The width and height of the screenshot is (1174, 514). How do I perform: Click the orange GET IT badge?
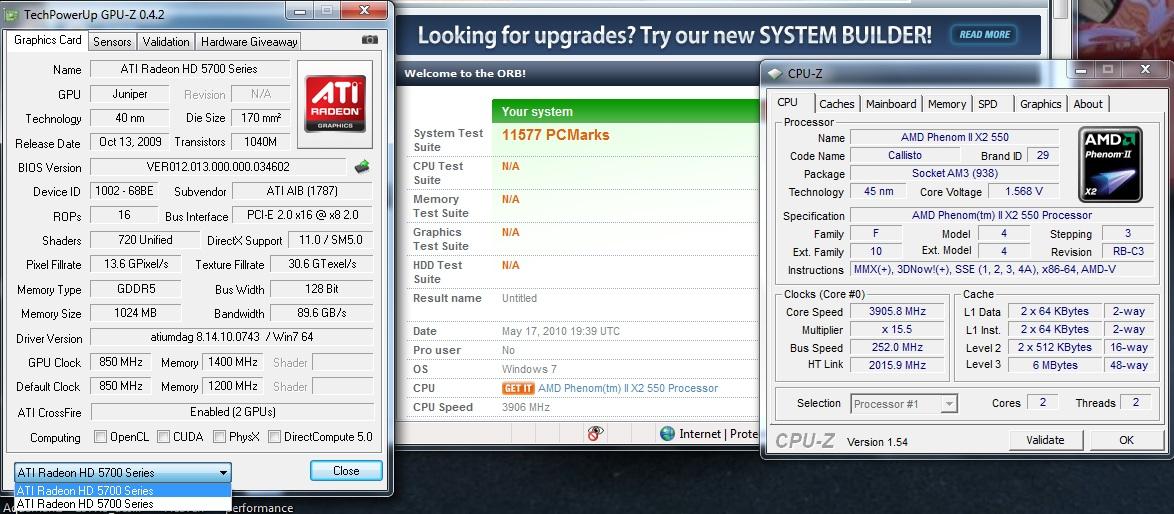point(518,388)
